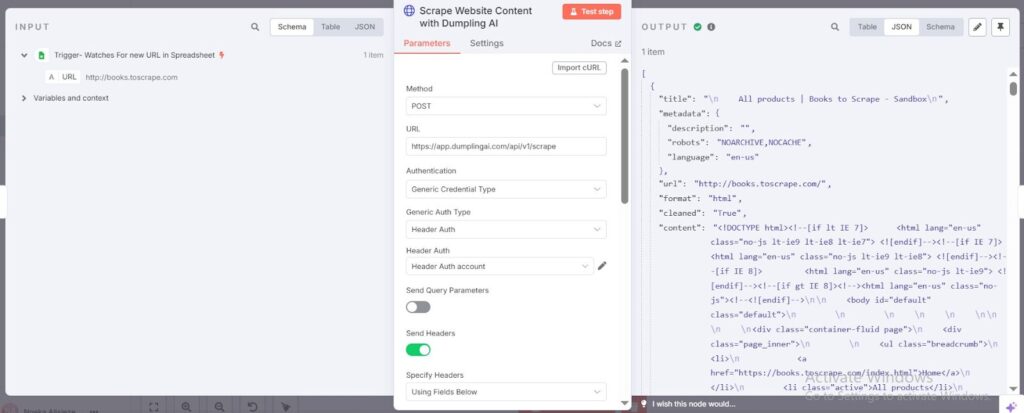The width and height of the screenshot is (1024, 413).
Task: Disable the Send Headers toggle
Action: (x=418, y=349)
